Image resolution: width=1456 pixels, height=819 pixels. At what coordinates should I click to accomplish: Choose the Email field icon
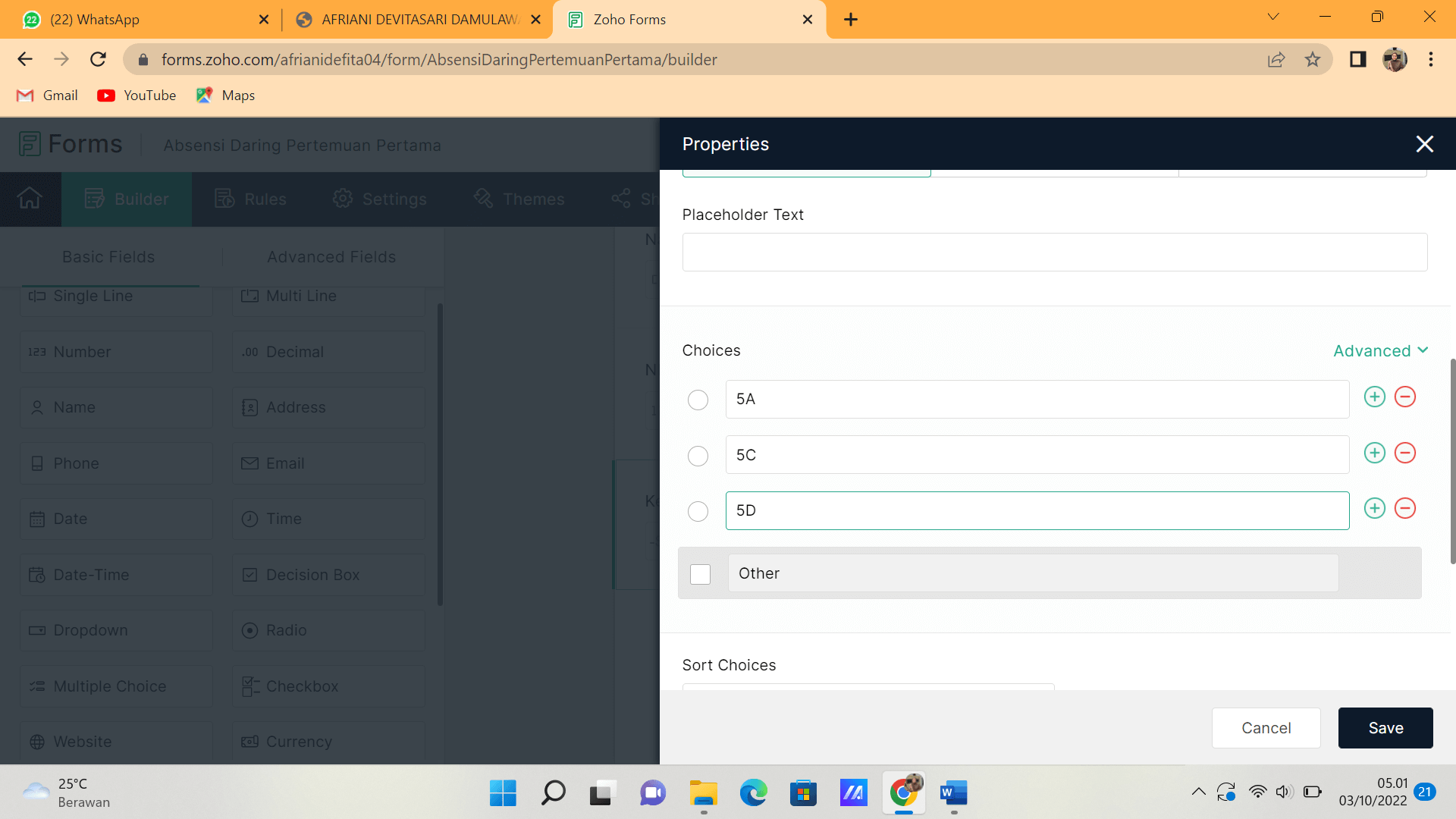[x=249, y=463]
